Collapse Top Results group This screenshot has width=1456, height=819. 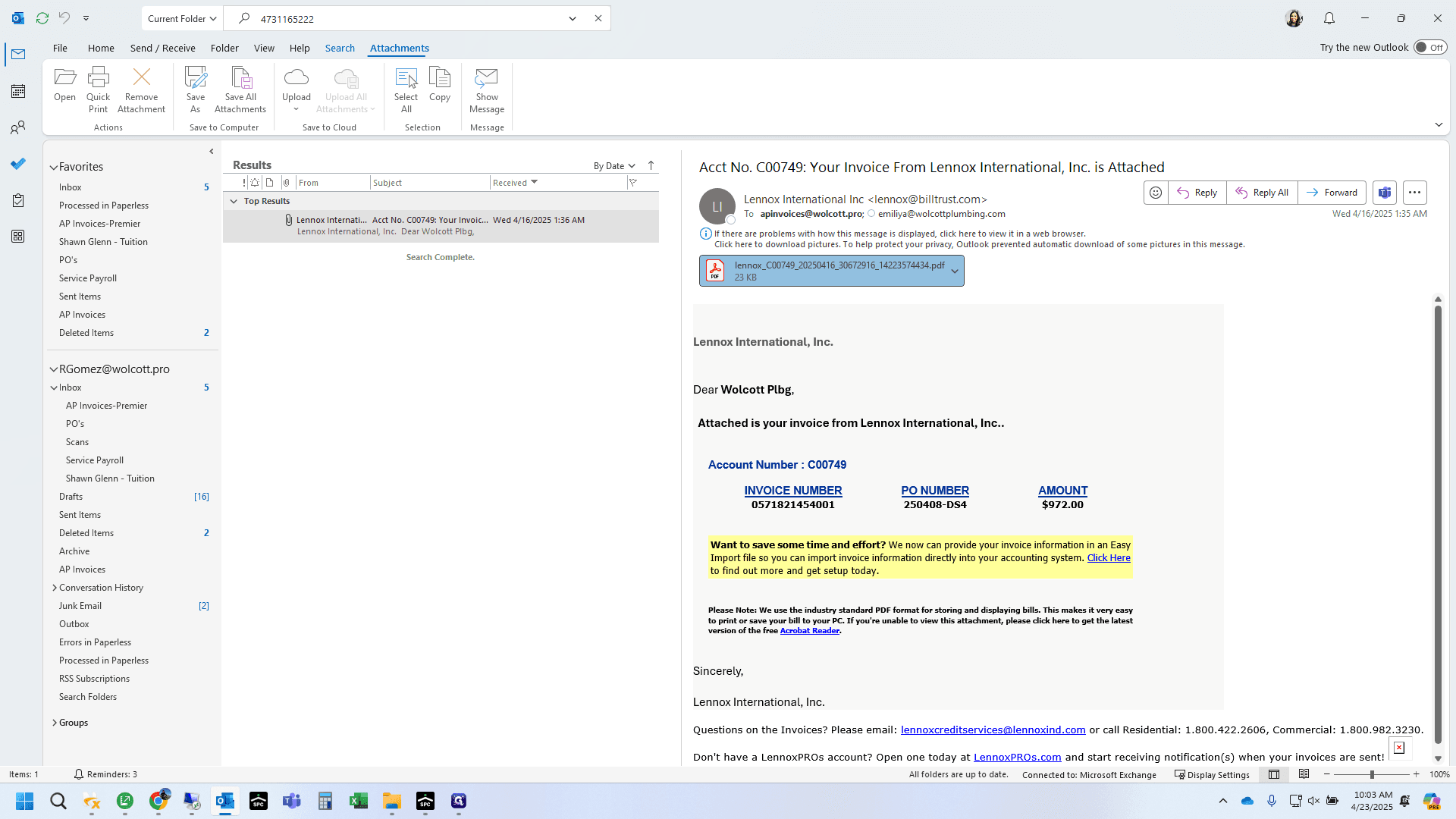pos(234,201)
